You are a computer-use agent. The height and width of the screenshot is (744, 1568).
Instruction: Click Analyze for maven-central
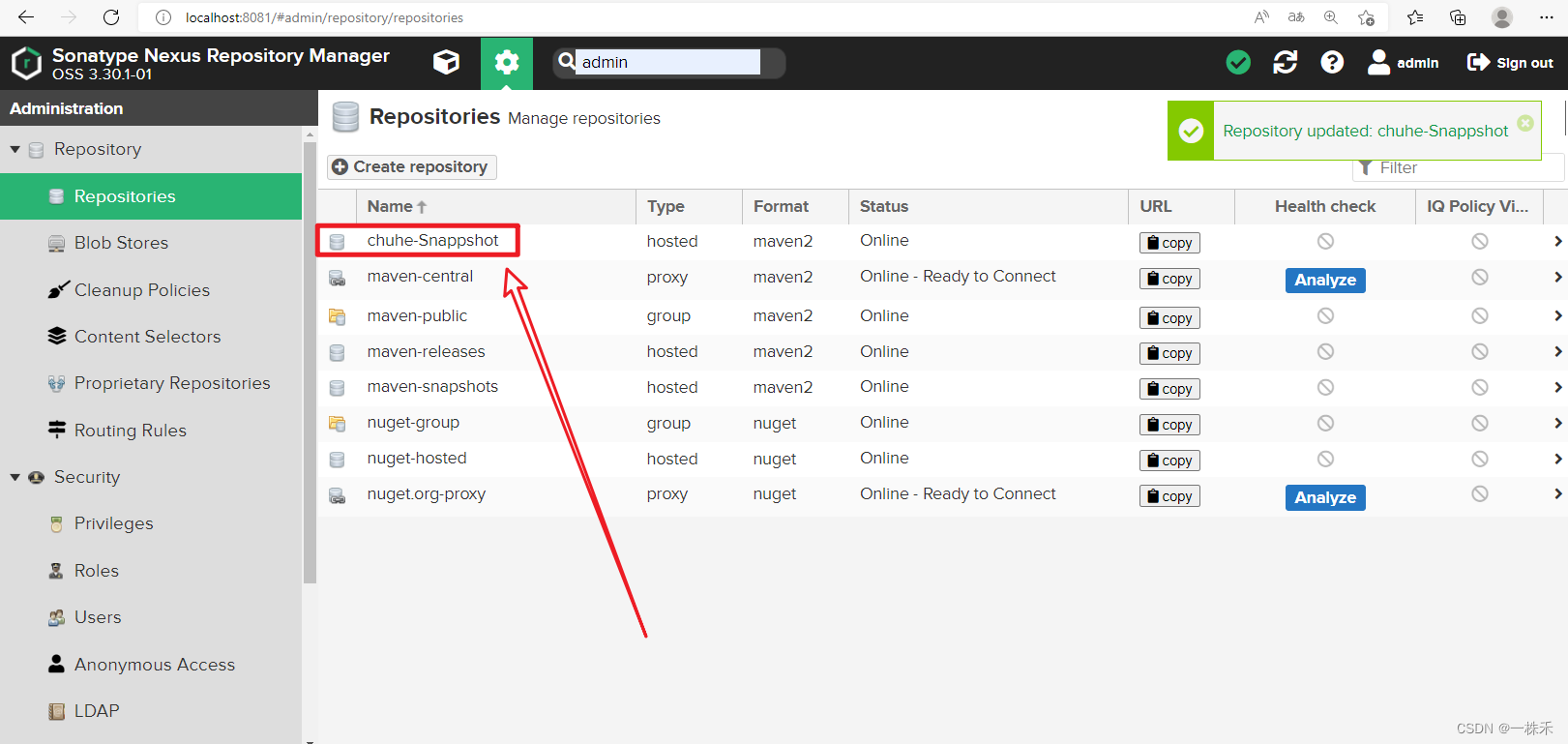(x=1325, y=280)
